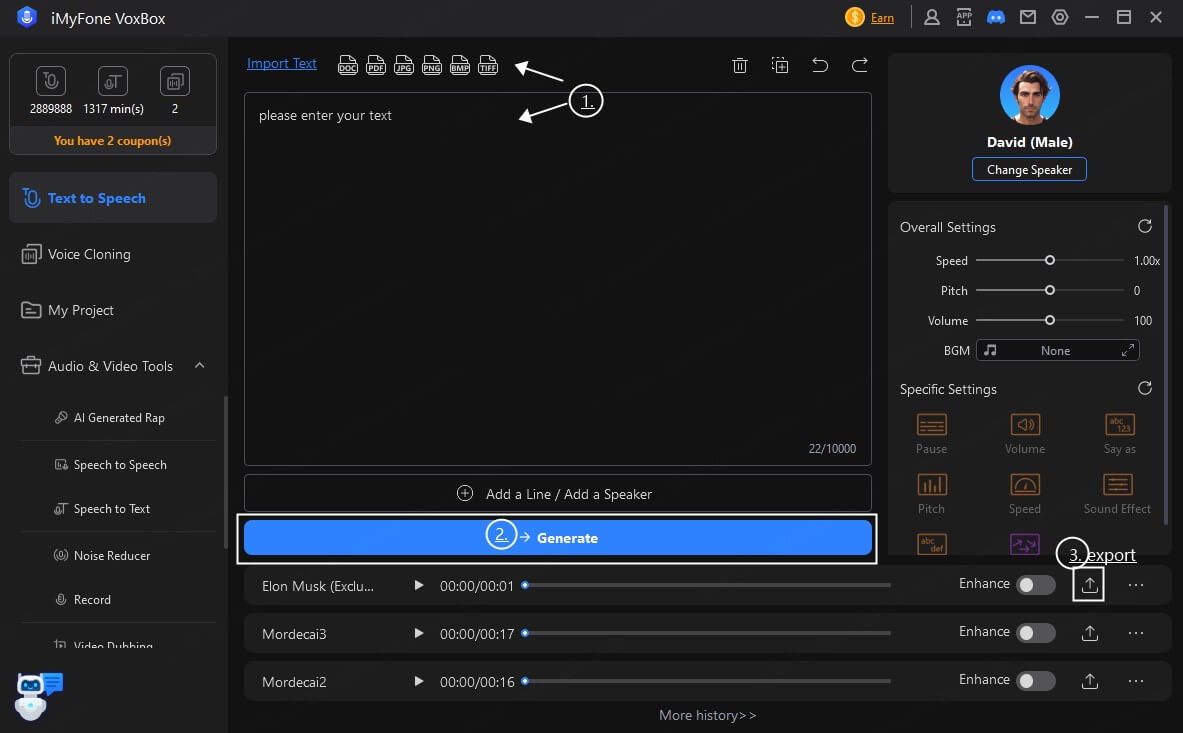Redo the last edit
The image size is (1183, 733).
(x=859, y=66)
